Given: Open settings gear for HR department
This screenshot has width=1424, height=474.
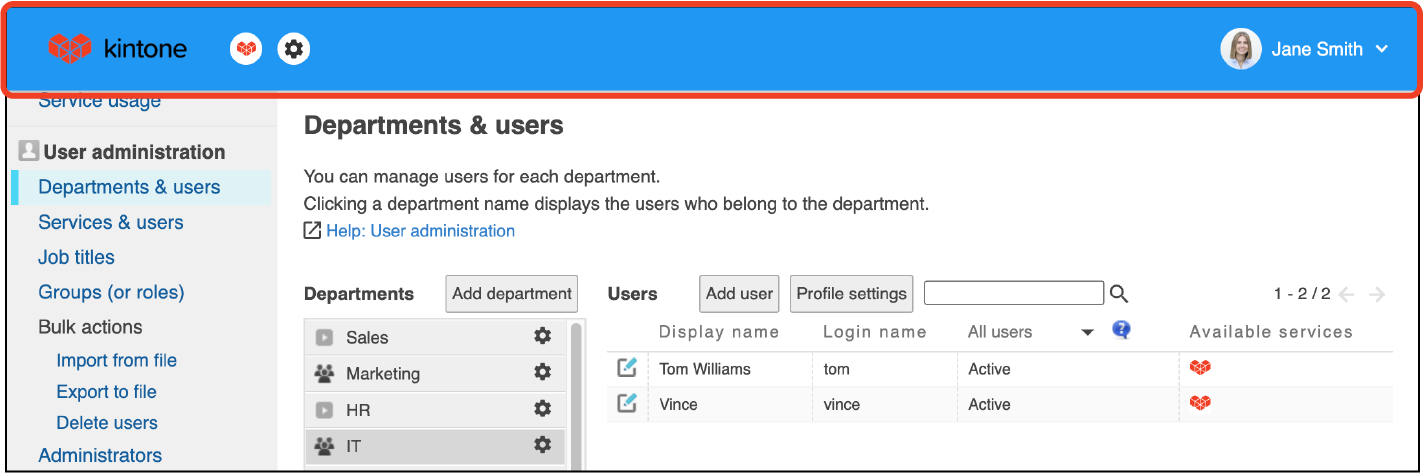Looking at the screenshot, I should click(x=542, y=409).
